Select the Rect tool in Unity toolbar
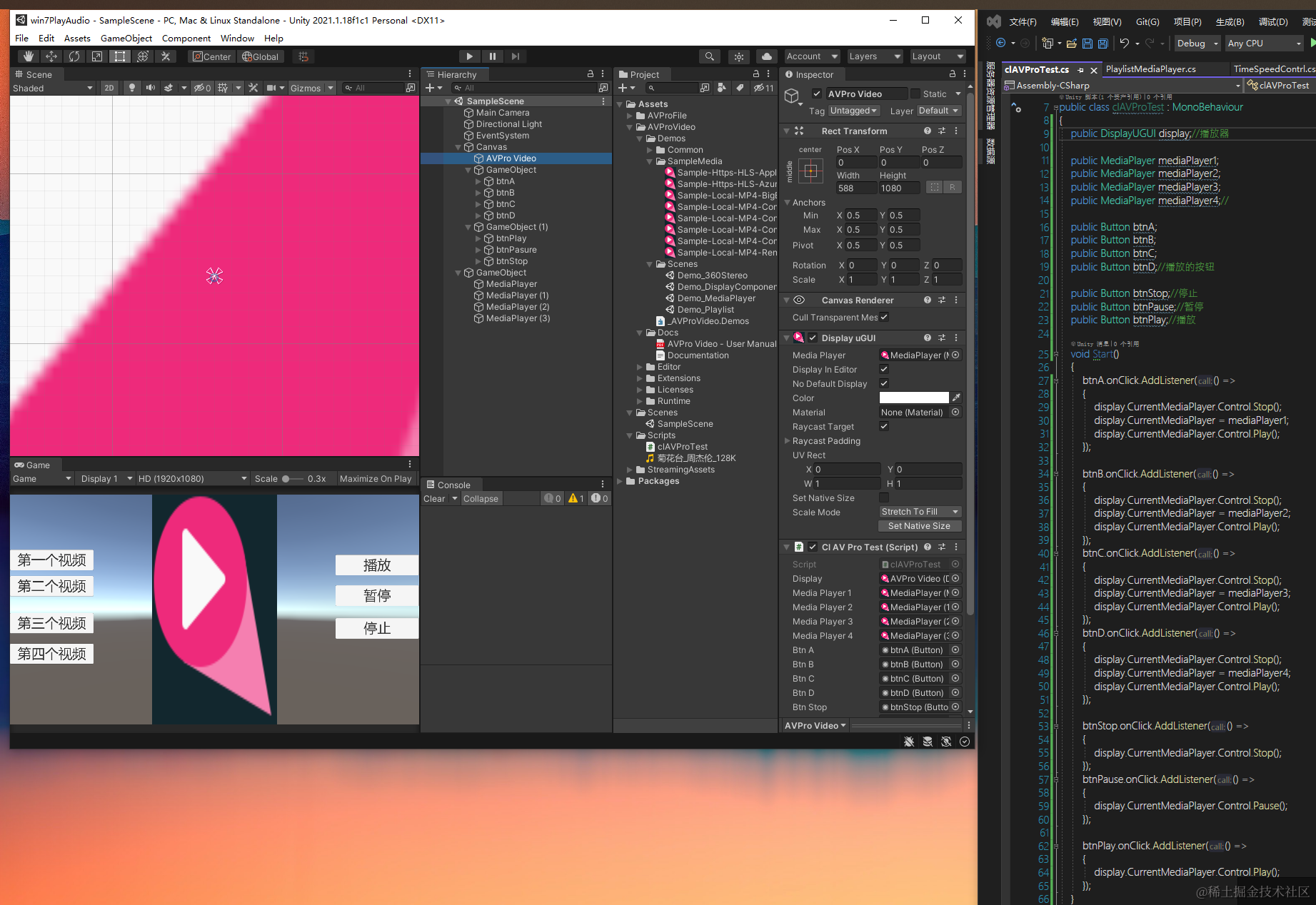Image resolution: width=1316 pixels, height=905 pixels. click(x=119, y=56)
